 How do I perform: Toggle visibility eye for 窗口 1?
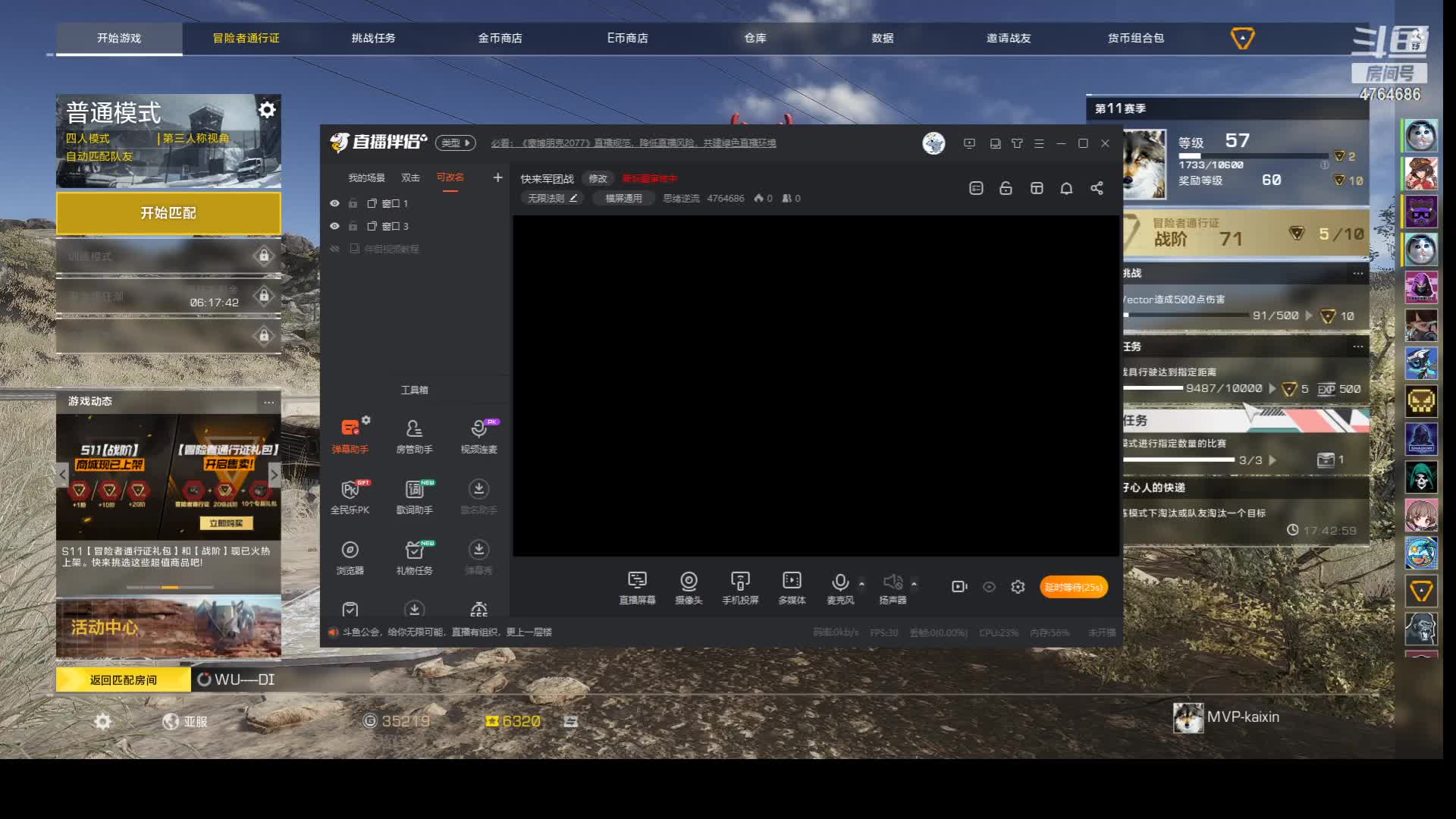pyautogui.click(x=334, y=203)
